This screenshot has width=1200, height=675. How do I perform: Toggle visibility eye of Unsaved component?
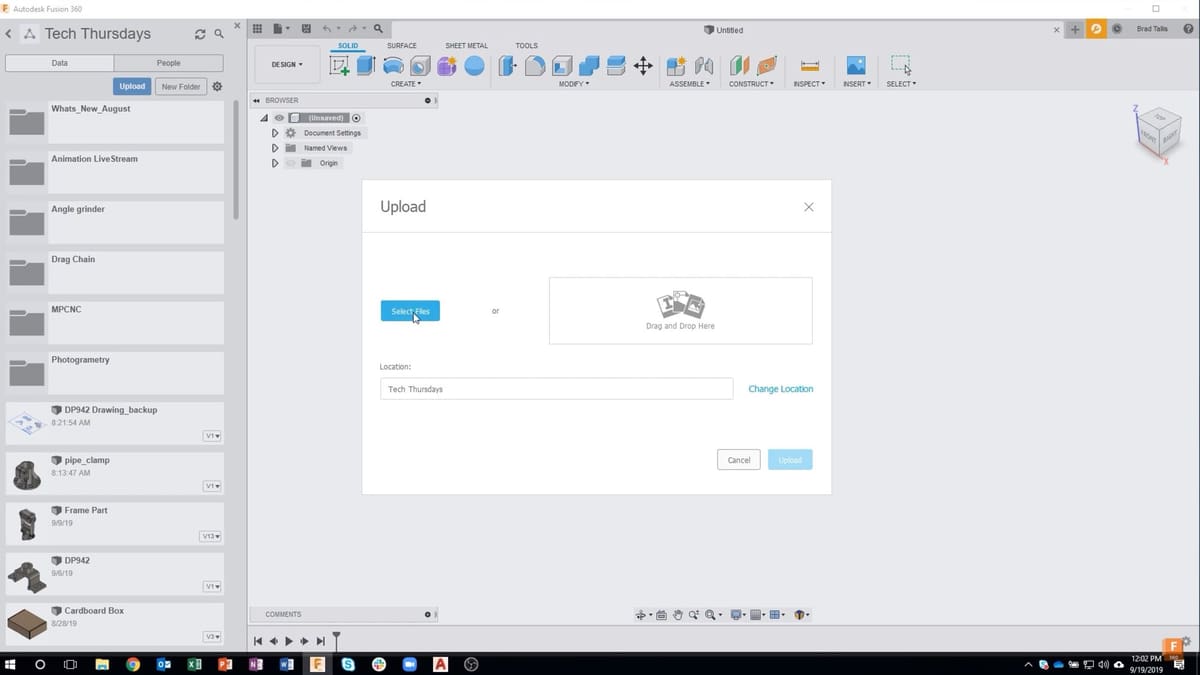[279, 118]
